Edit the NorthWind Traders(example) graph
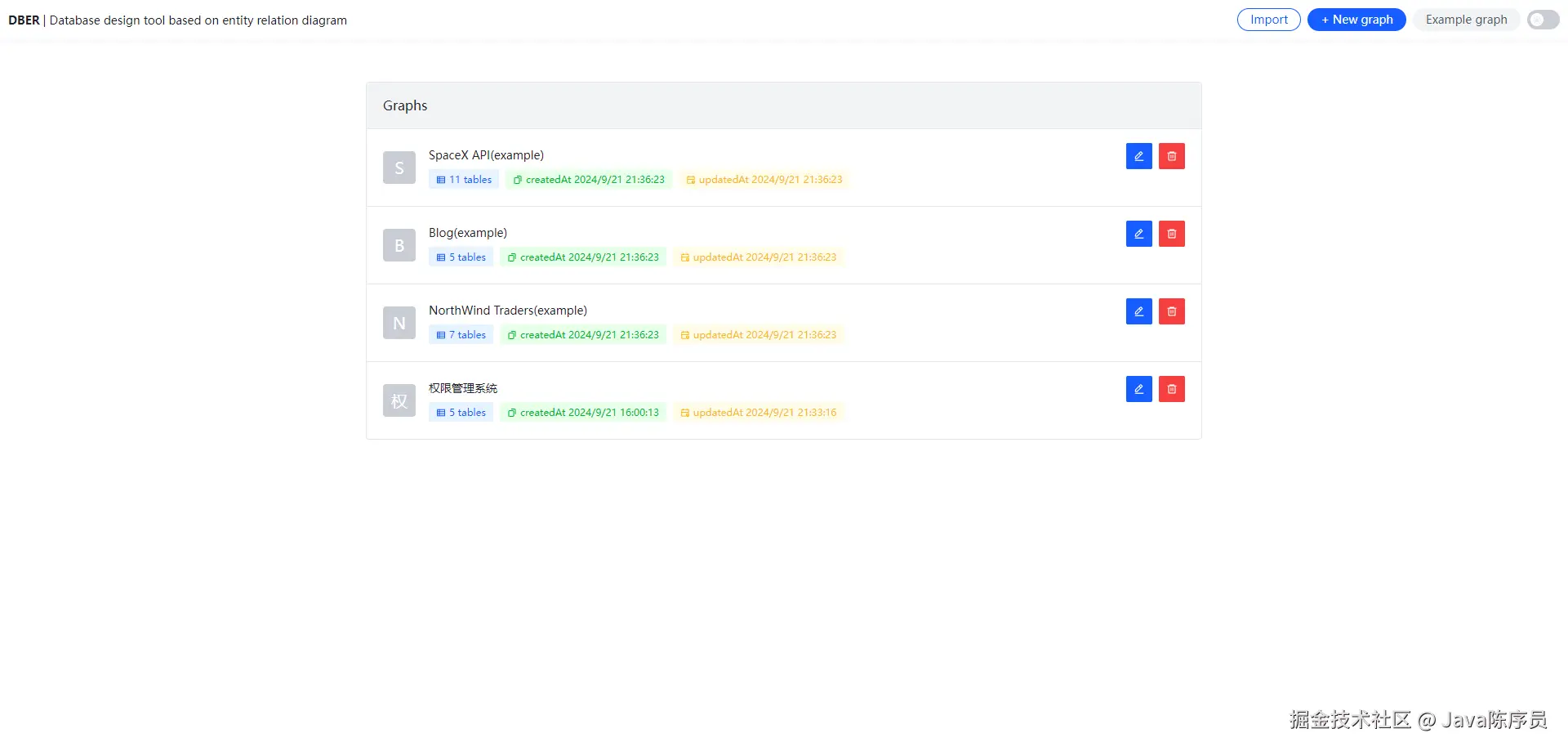This screenshot has height=751, width=1568. tap(1138, 311)
